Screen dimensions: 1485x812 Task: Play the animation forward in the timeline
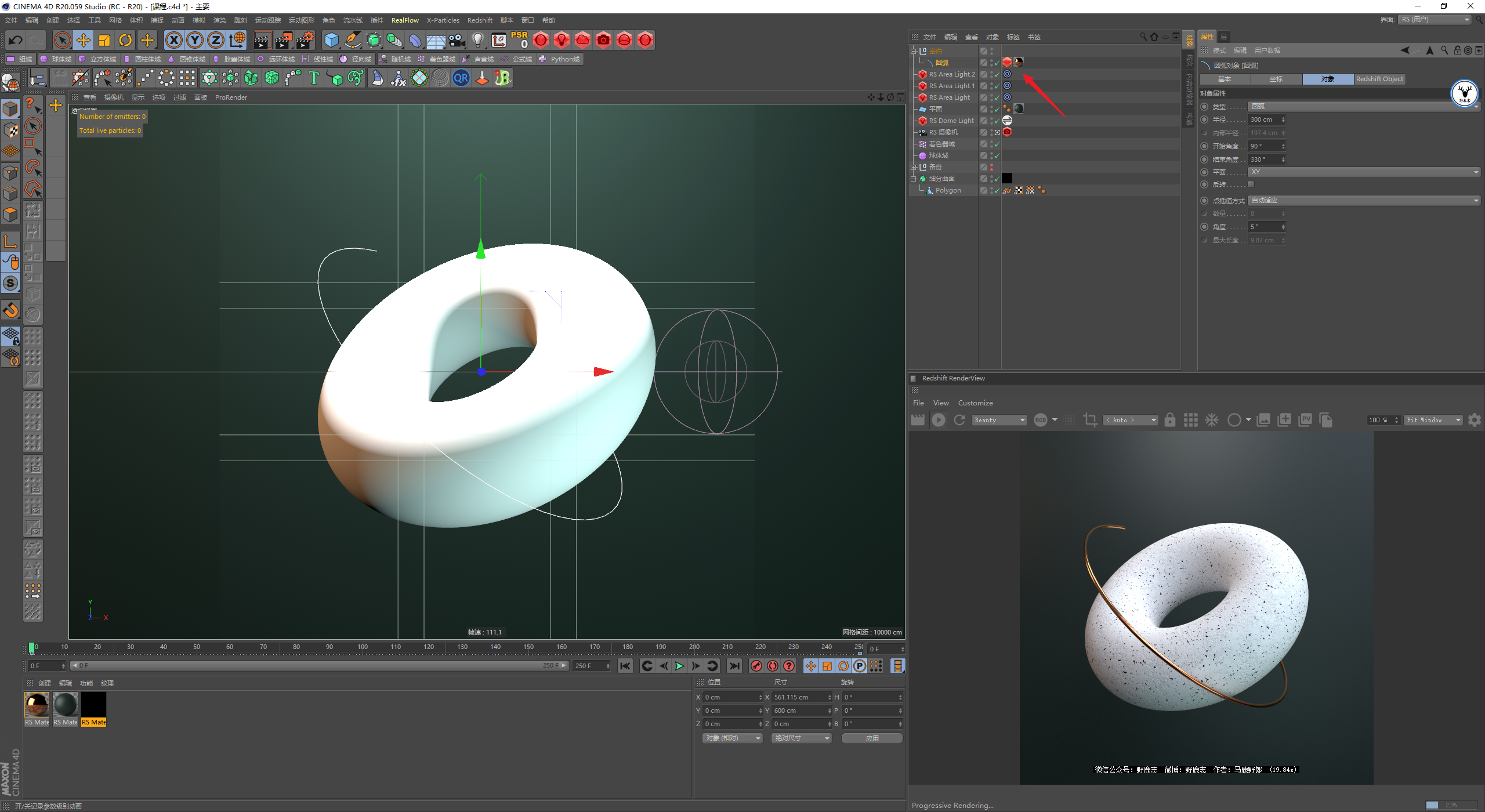[679, 666]
